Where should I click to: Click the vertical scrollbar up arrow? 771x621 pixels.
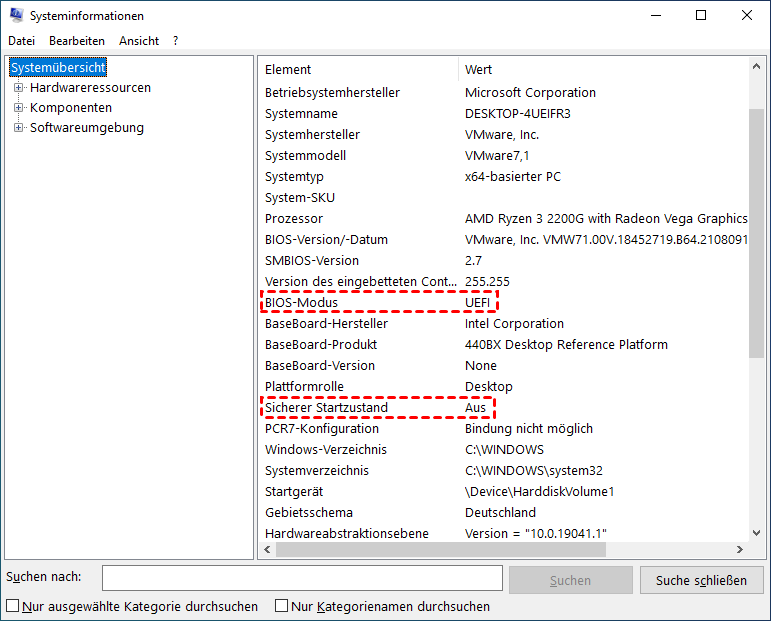[756, 66]
